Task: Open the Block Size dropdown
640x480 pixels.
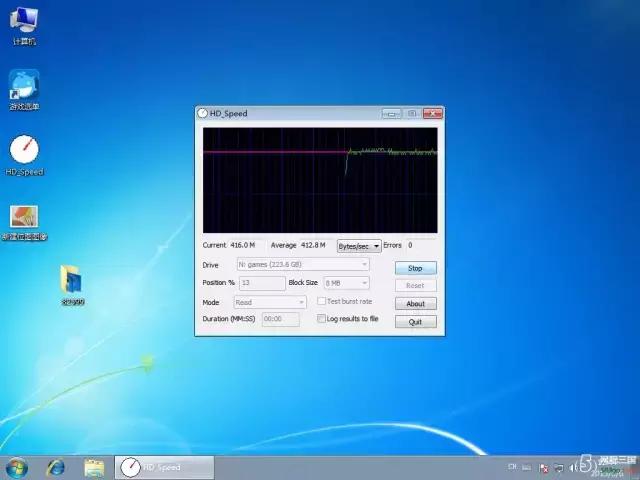Action: click(x=346, y=283)
